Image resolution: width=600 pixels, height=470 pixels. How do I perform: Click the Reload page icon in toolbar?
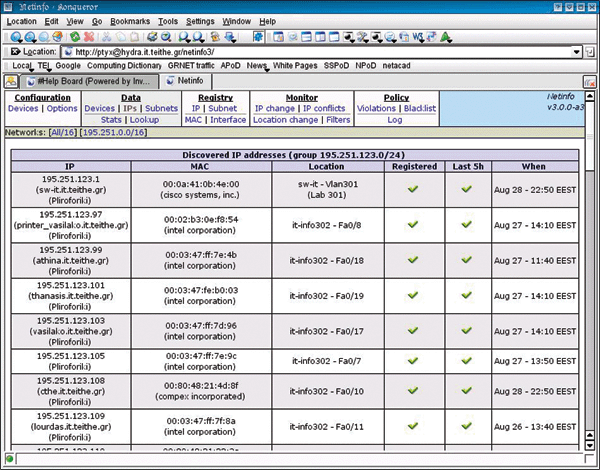point(76,35)
